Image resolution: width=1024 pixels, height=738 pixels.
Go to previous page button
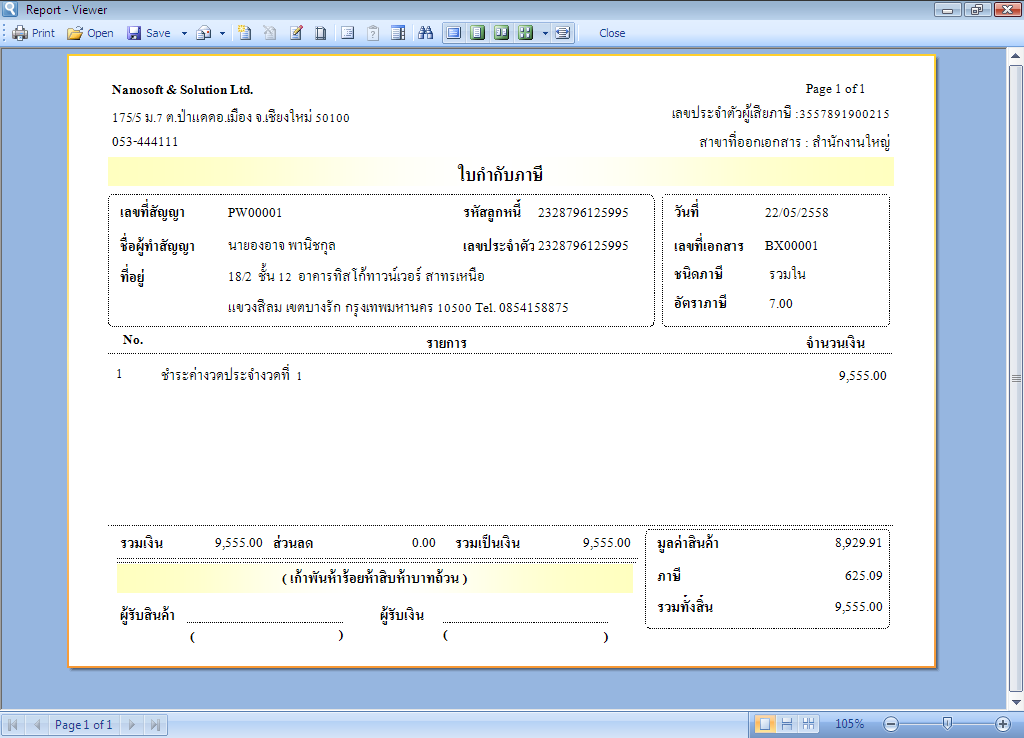coord(37,724)
